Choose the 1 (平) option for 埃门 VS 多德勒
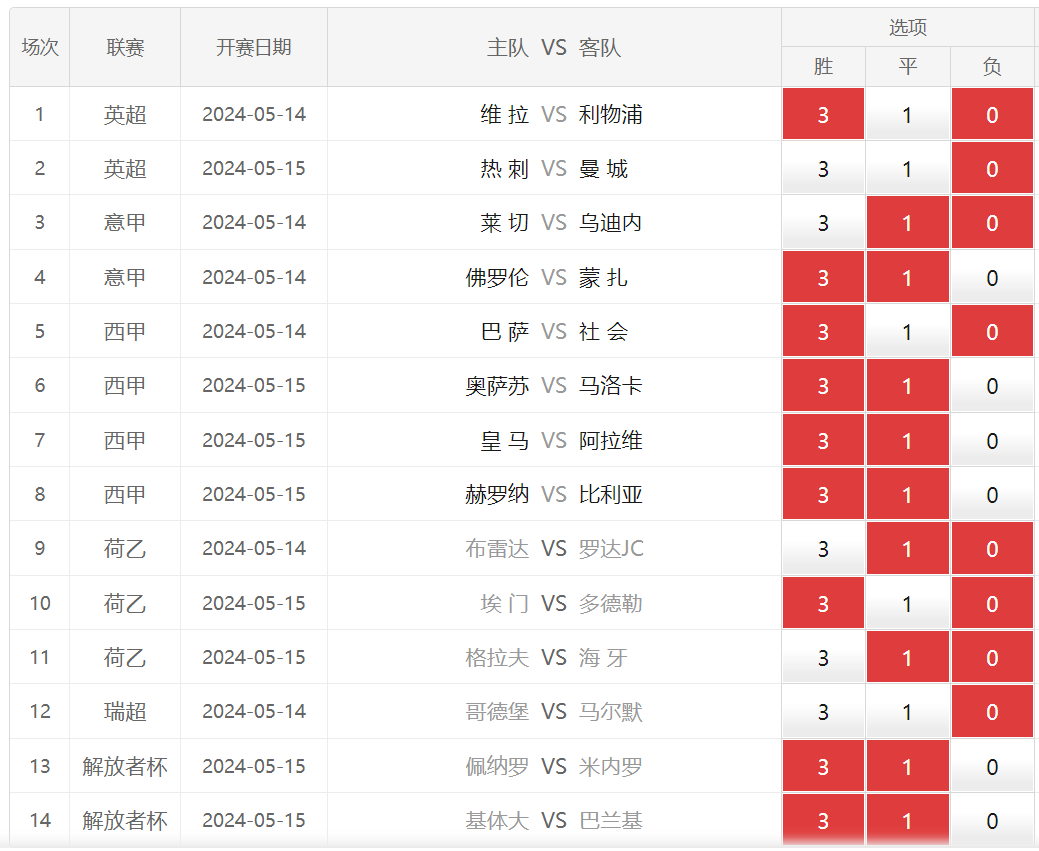1039x851 pixels. (907, 603)
